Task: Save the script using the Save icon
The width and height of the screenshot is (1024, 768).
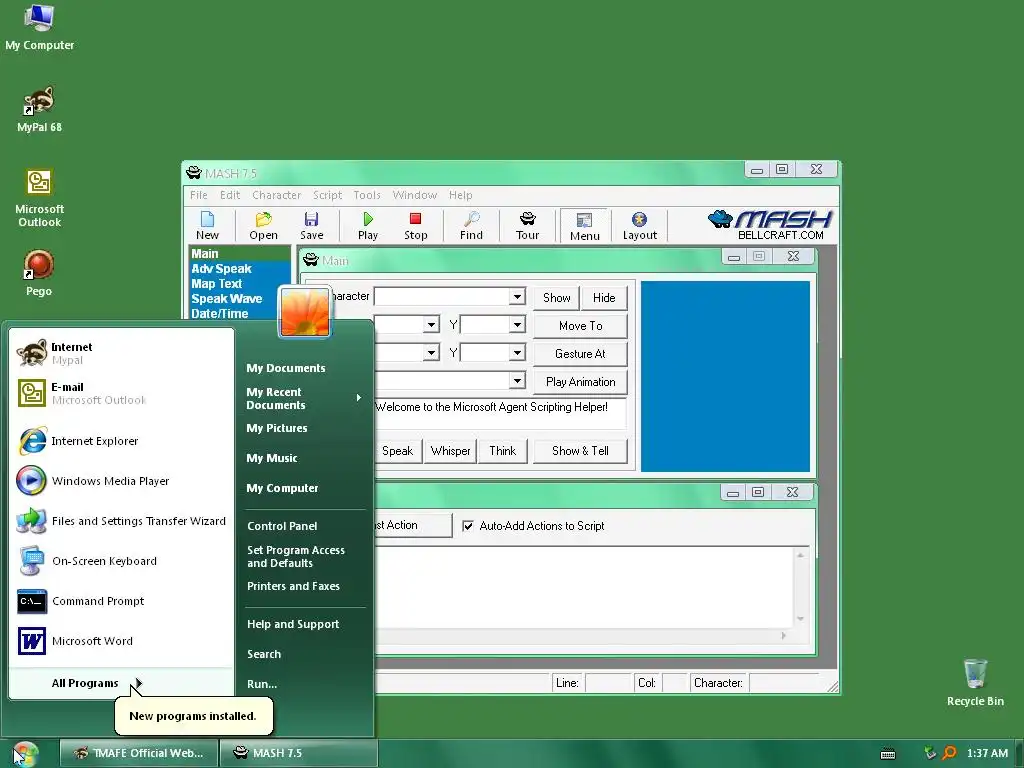Action: point(312,226)
